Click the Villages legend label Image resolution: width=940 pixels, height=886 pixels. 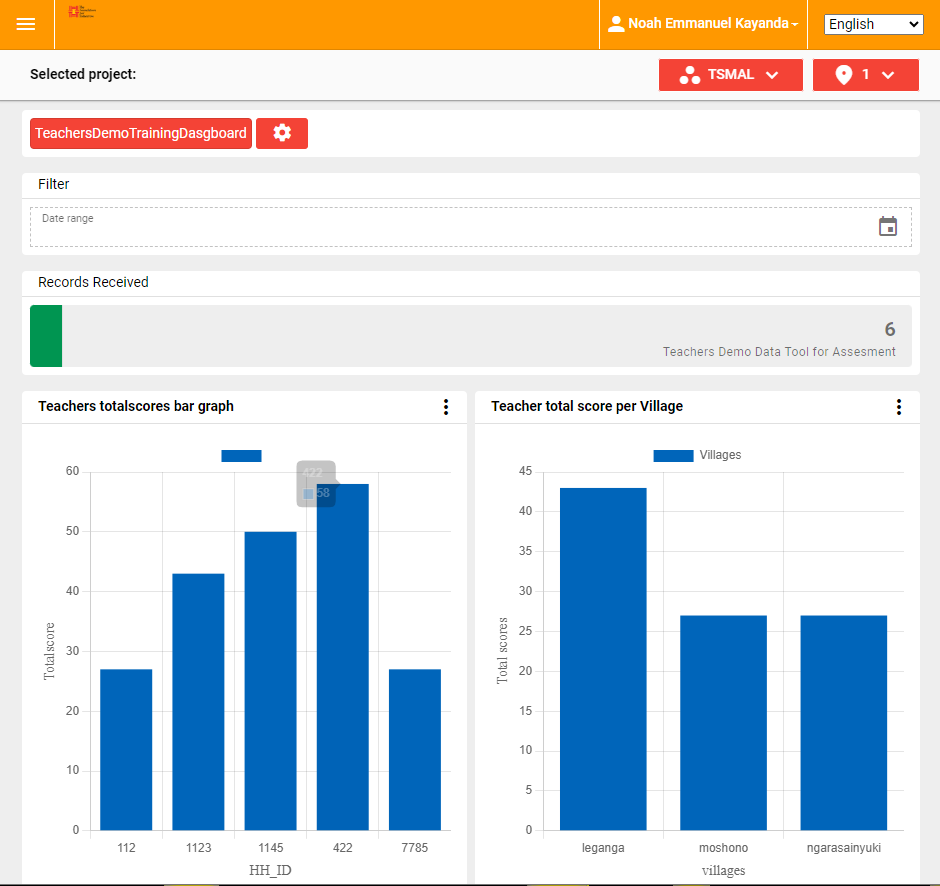(x=720, y=455)
